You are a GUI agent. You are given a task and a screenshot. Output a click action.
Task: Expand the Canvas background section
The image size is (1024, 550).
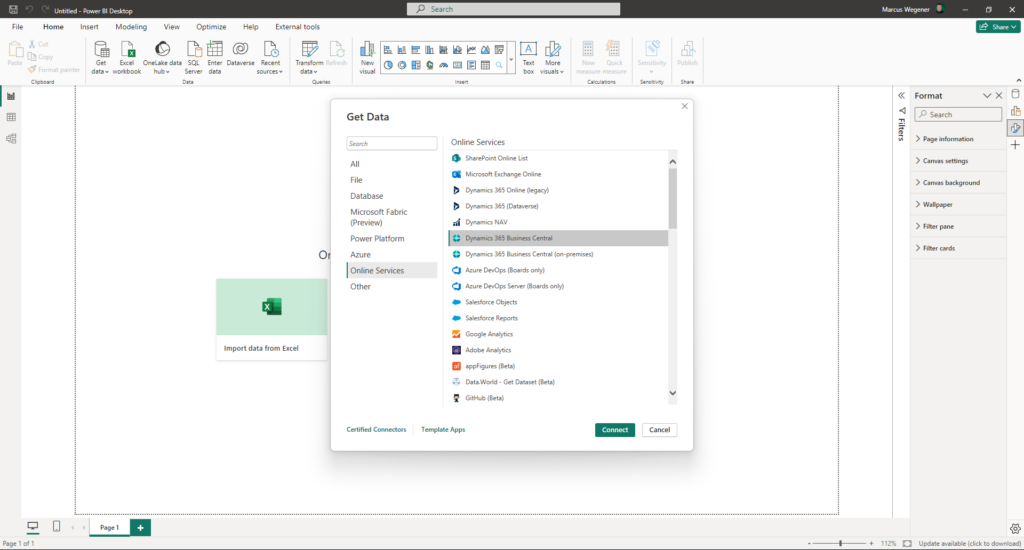[x=950, y=183]
